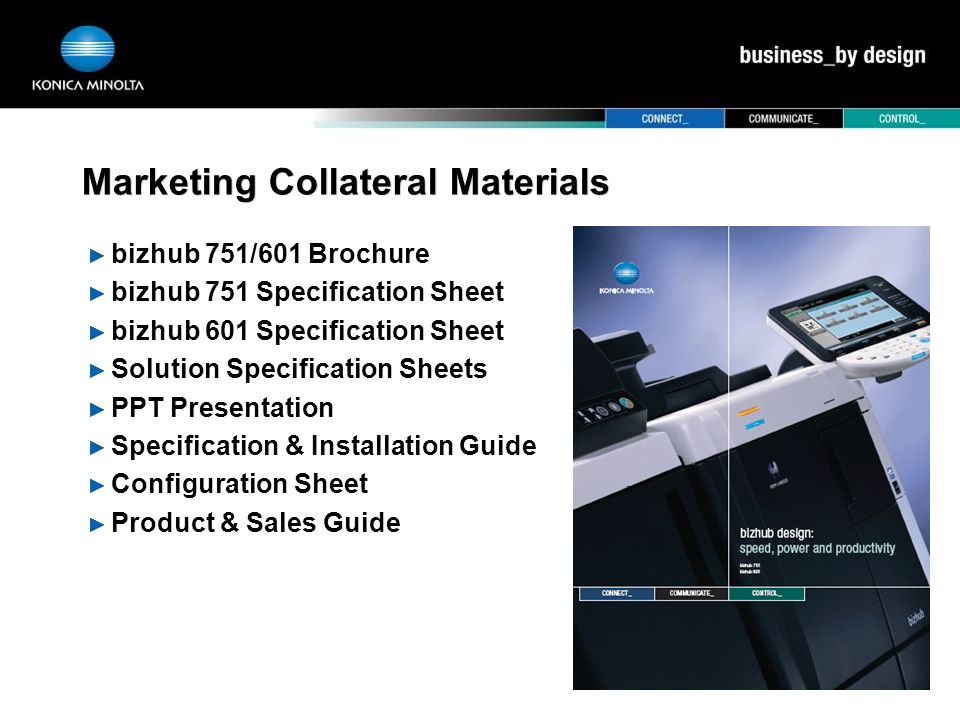This screenshot has width=960, height=720.
Task: Select the CONTROL_ tab in the header bar
Action: pyautogui.click(x=901, y=119)
